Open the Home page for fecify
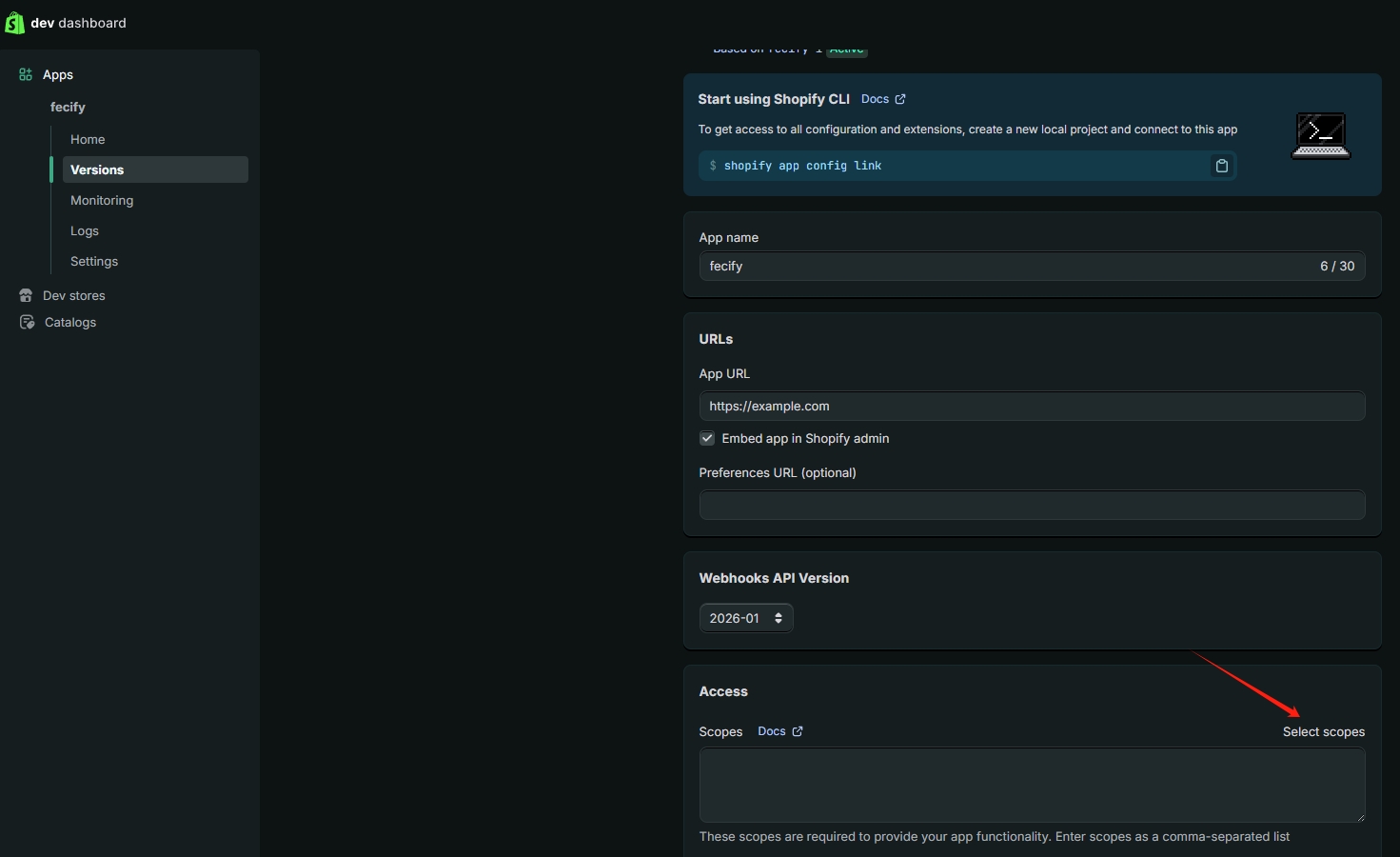Viewport: 1400px width, 857px height. coord(88,139)
